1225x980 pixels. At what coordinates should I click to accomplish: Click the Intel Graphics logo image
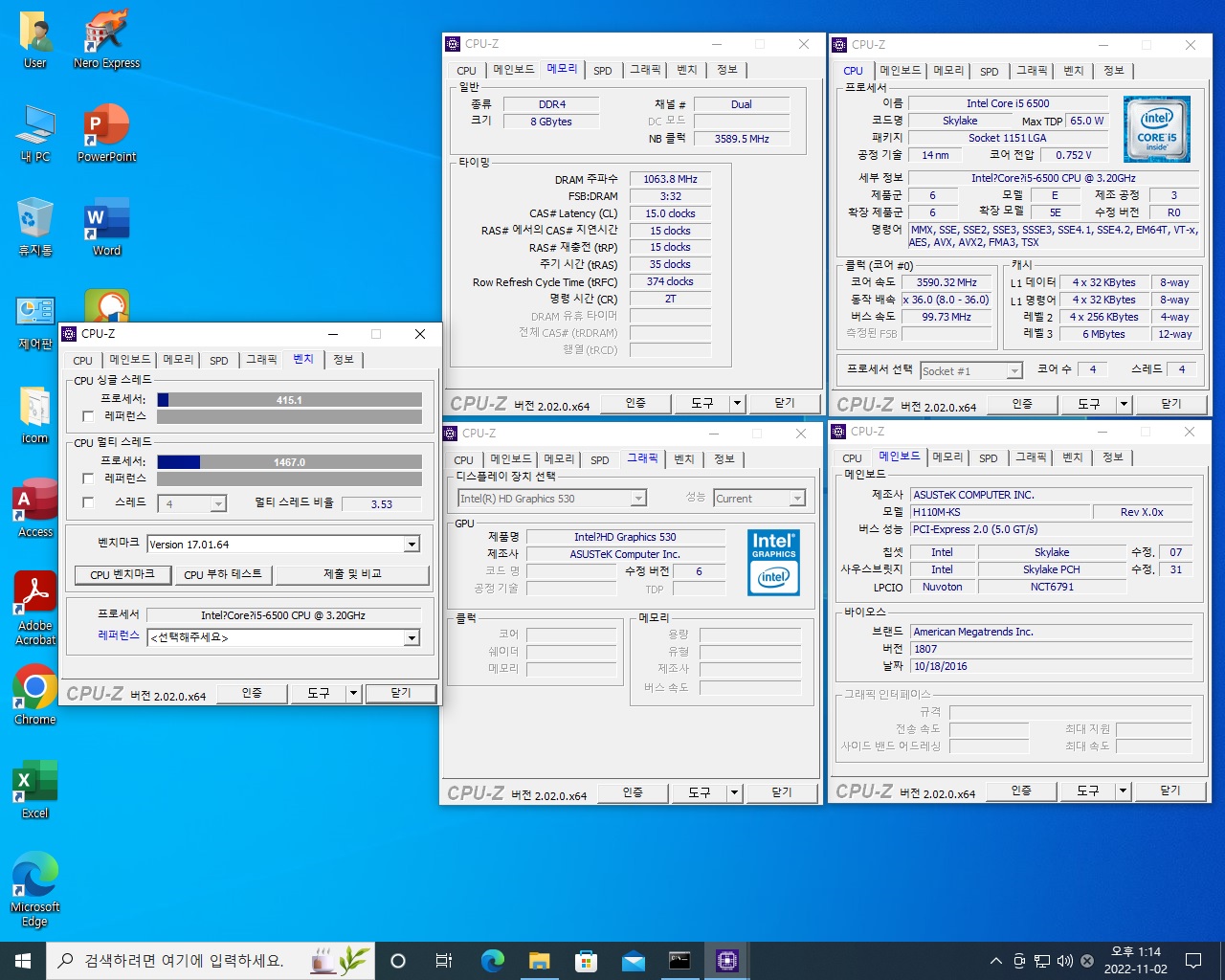(x=774, y=563)
